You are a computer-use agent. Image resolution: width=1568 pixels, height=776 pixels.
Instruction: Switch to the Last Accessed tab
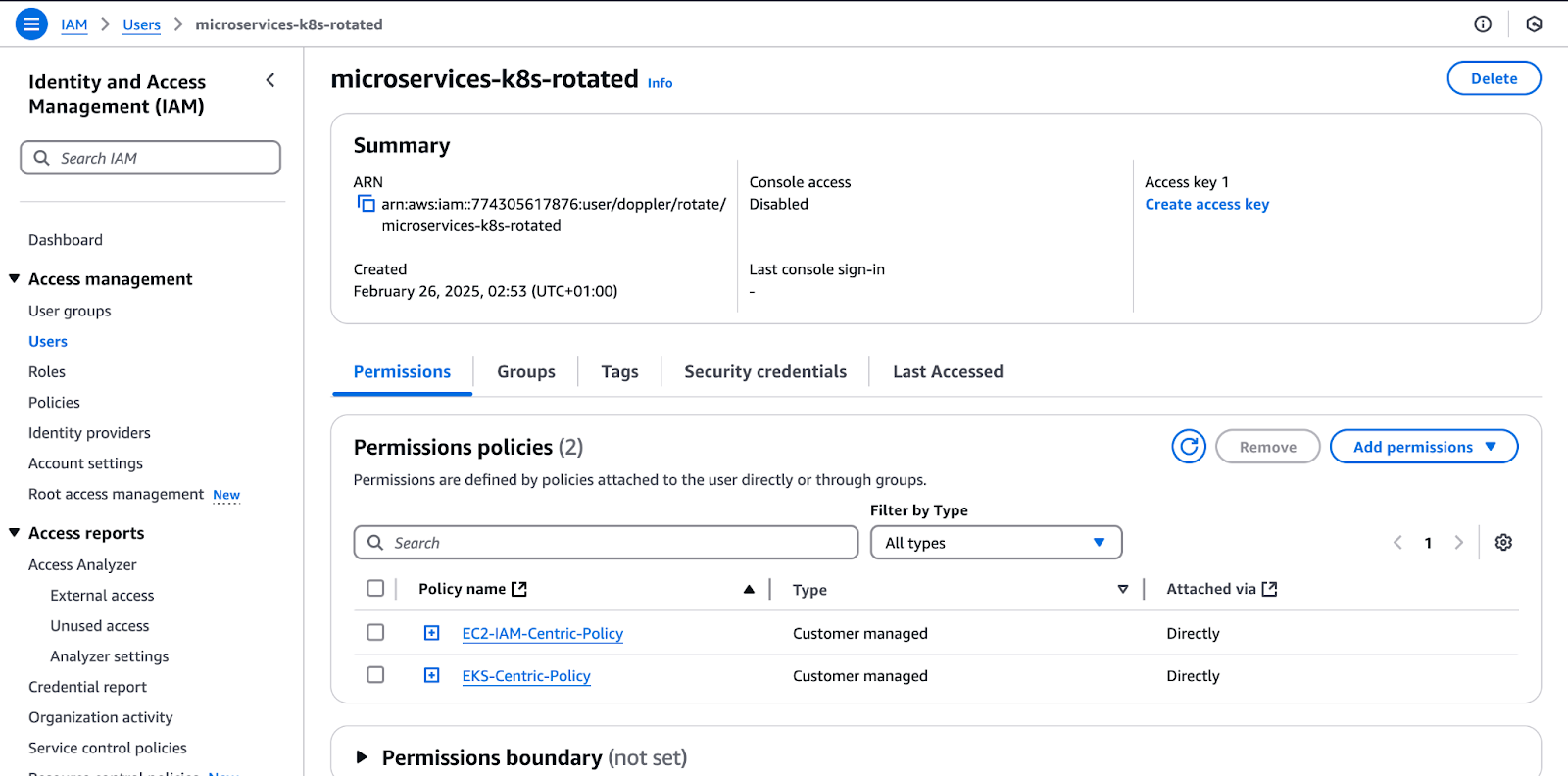coord(948,372)
